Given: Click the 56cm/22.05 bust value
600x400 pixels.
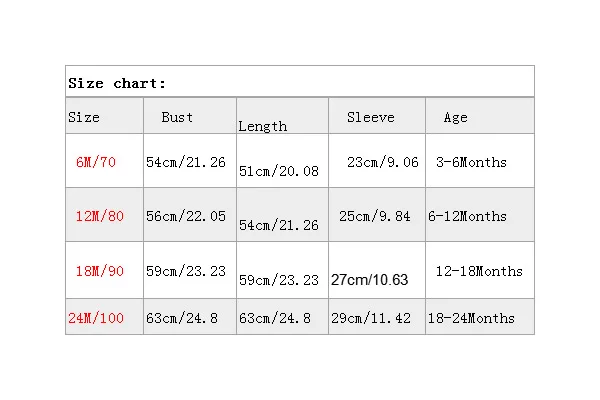Looking at the screenshot, I should point(186,216).
